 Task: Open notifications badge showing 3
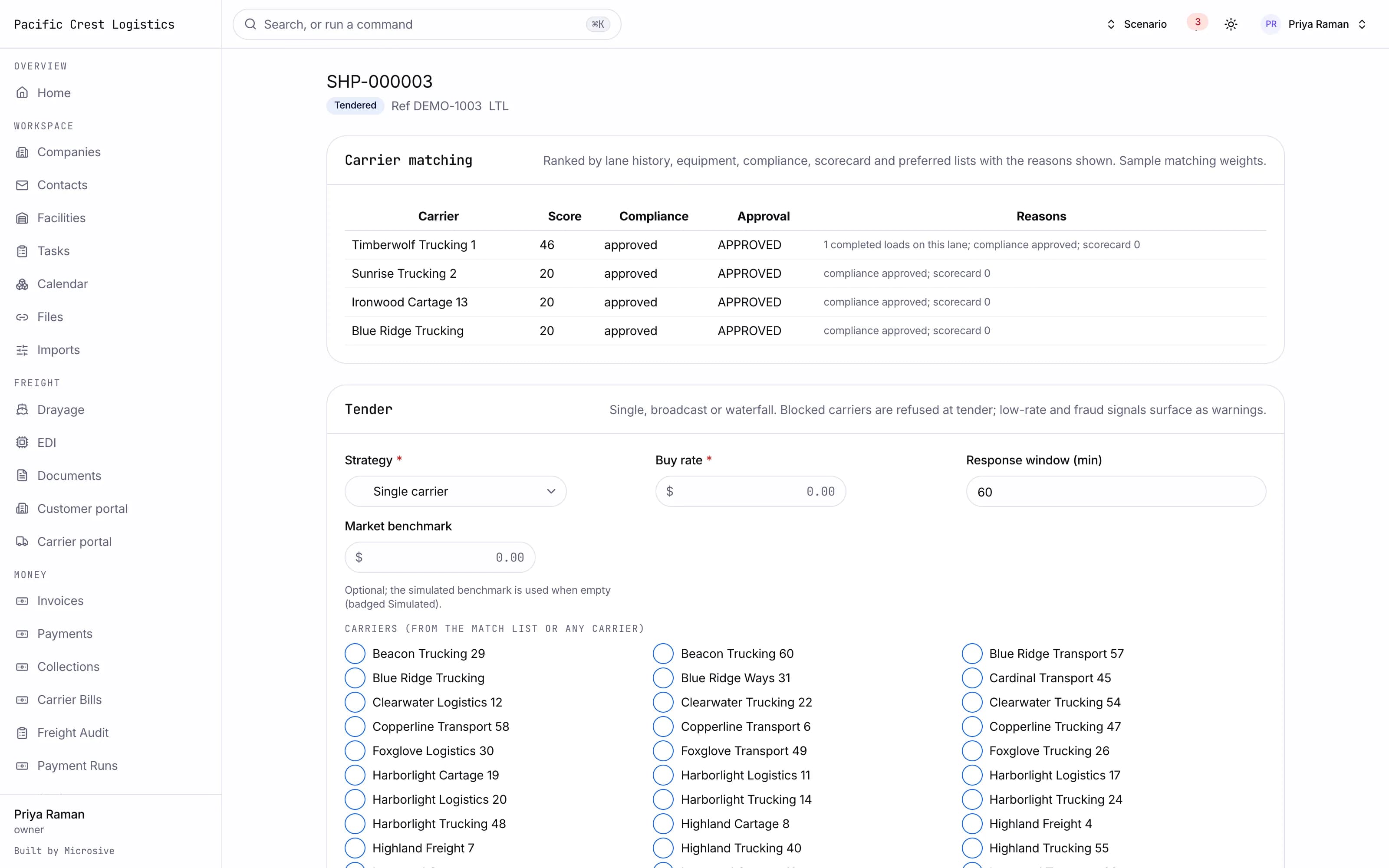coord(1197,23)
